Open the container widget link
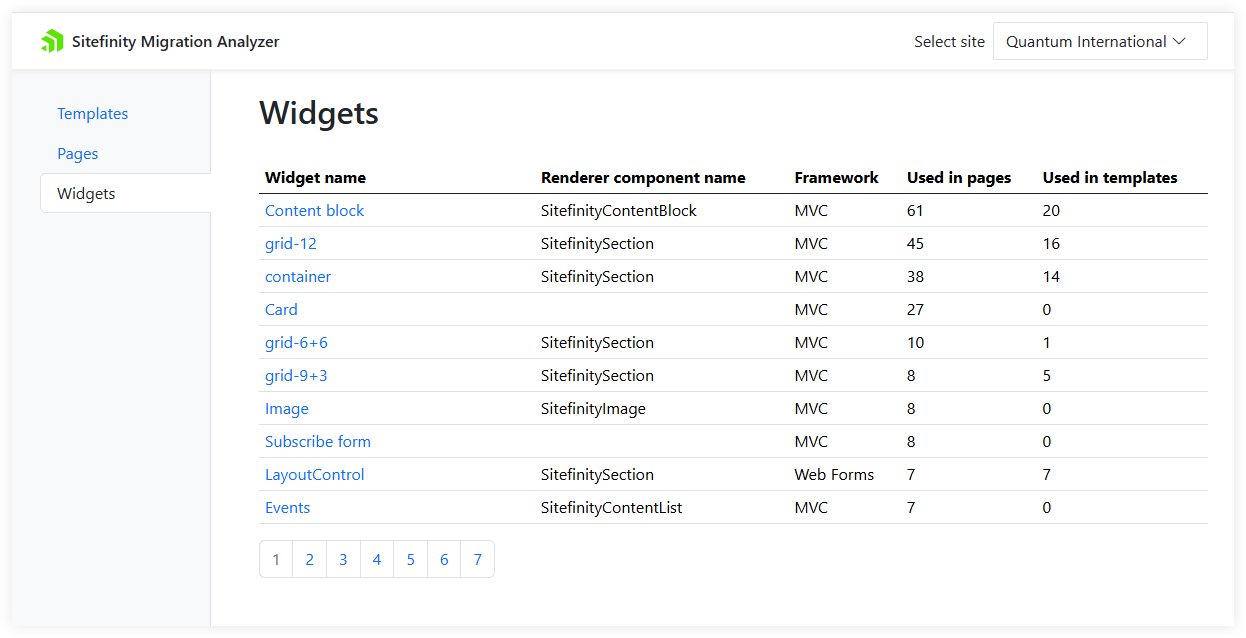The width and height of the screenshot is (1246, 638). point(298,276)
